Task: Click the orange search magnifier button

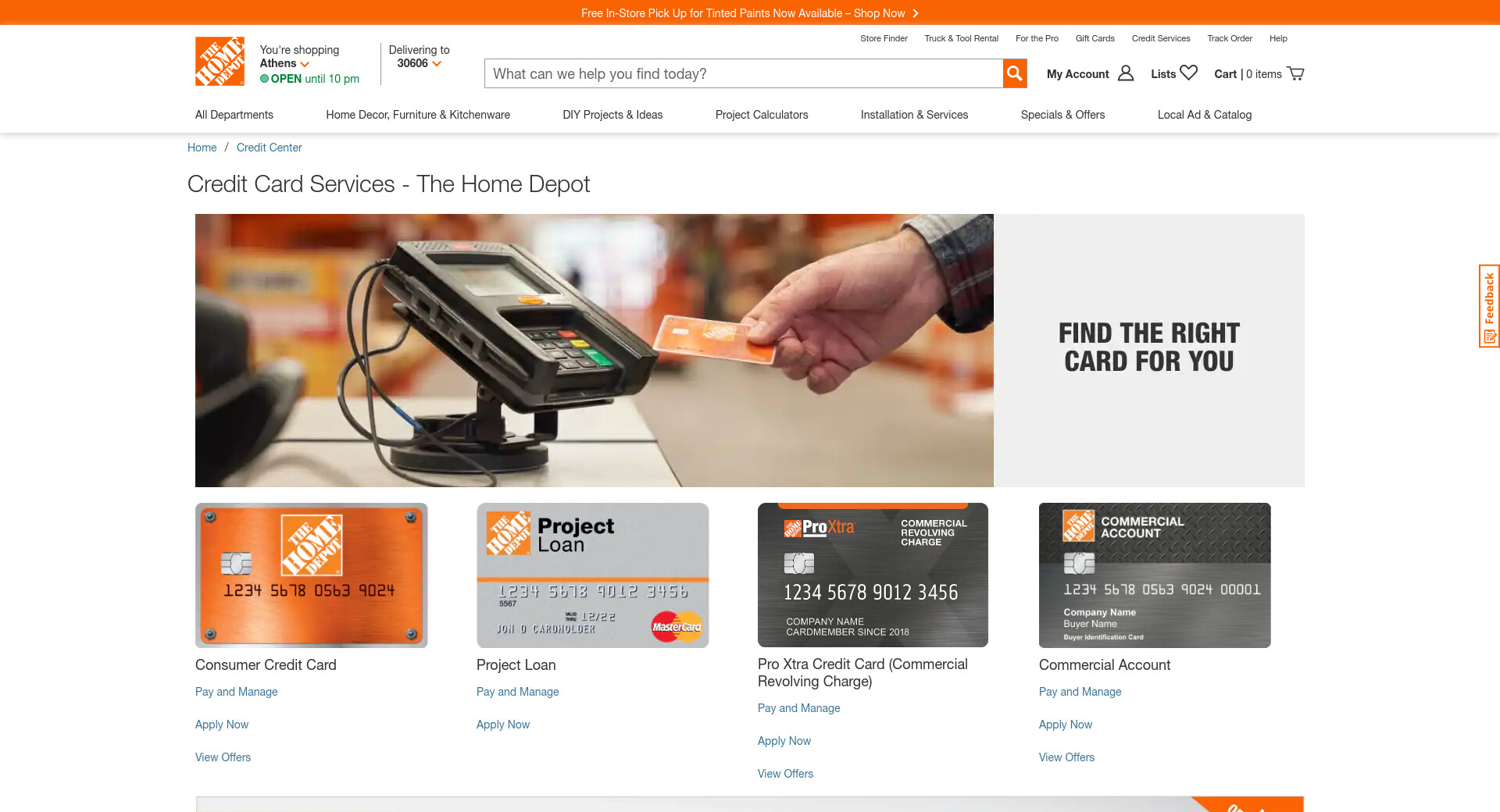Action: (1014, 73)
